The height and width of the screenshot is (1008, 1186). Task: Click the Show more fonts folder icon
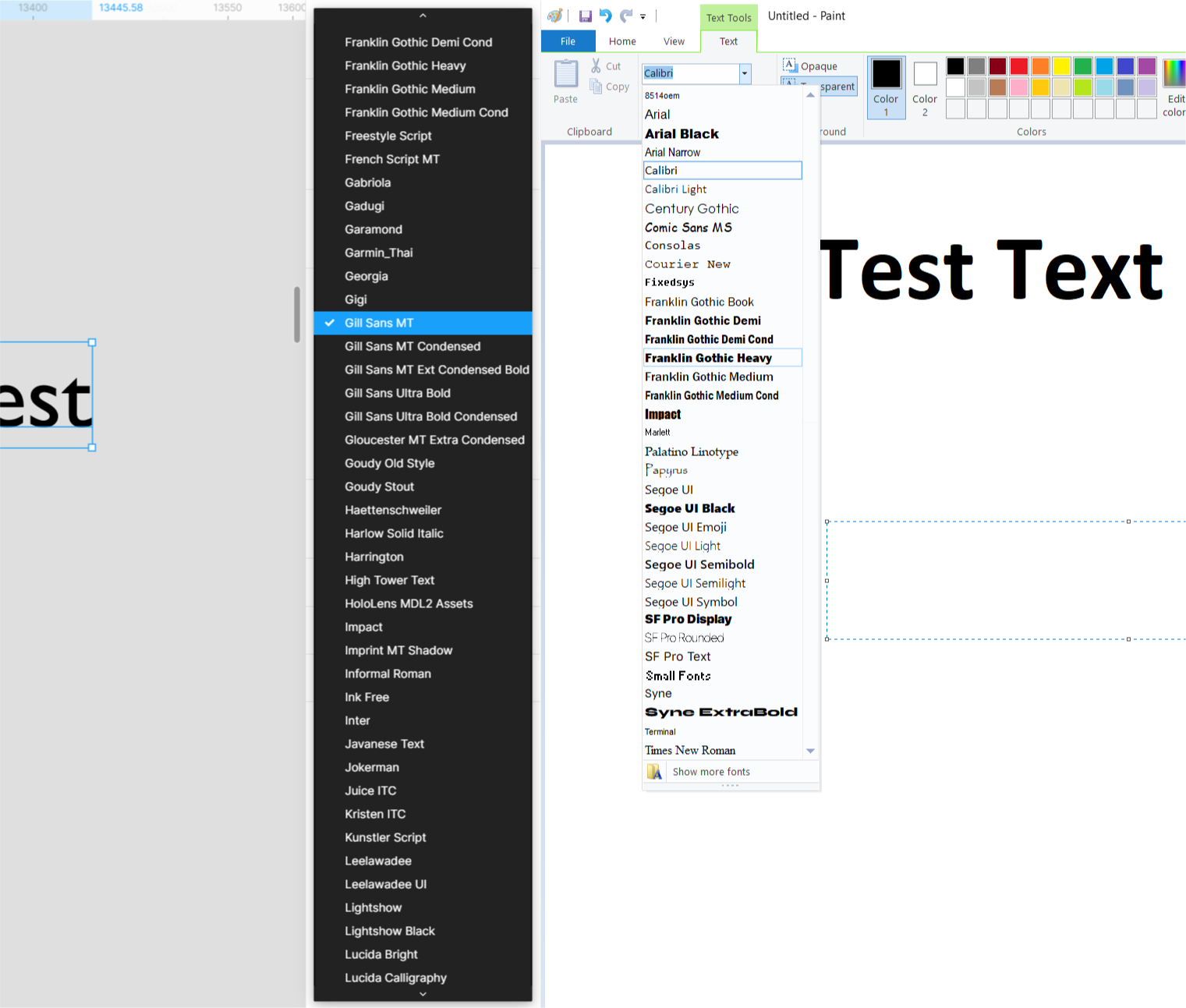pyautogui.click(x=654, y=772)
